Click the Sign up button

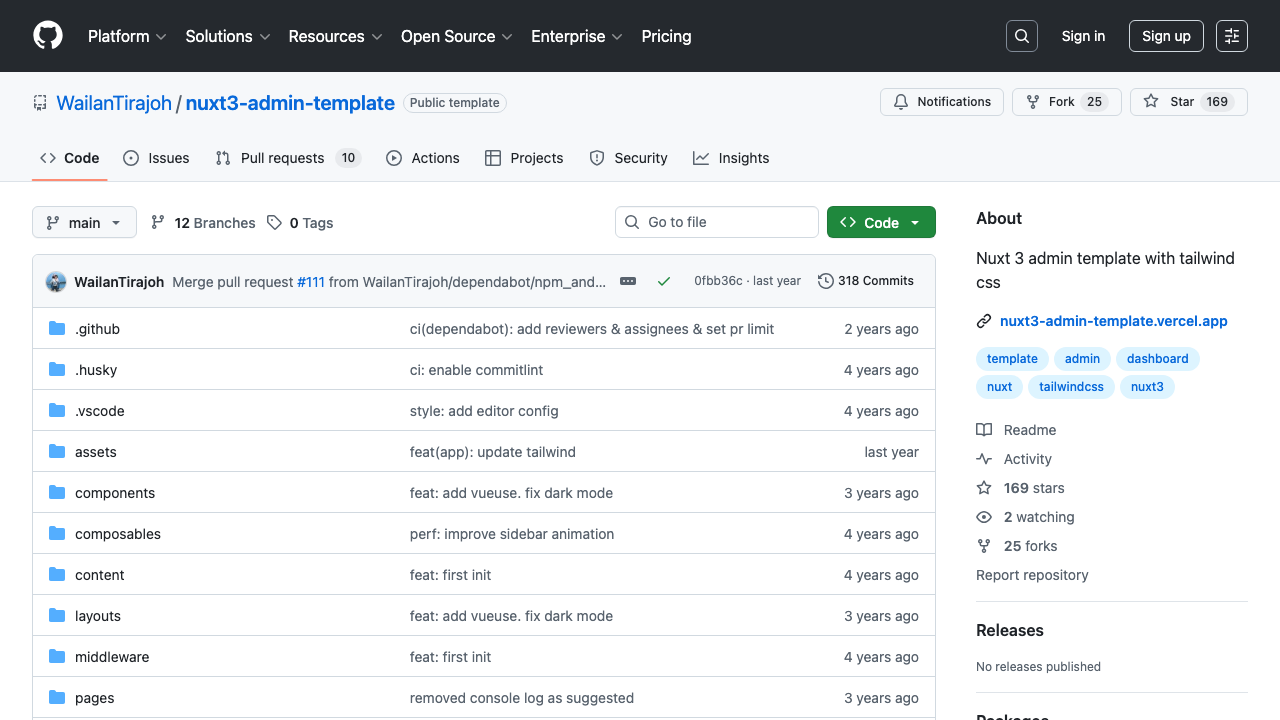(x=1166, y=36)
